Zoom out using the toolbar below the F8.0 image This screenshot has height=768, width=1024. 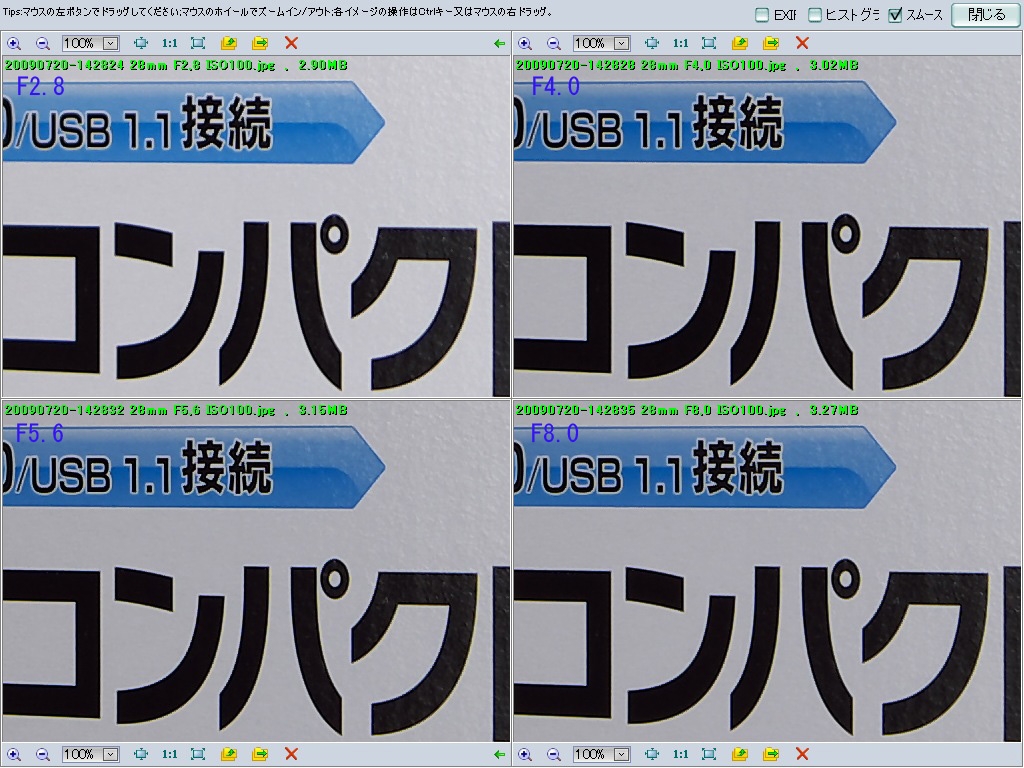click(553, 754)
